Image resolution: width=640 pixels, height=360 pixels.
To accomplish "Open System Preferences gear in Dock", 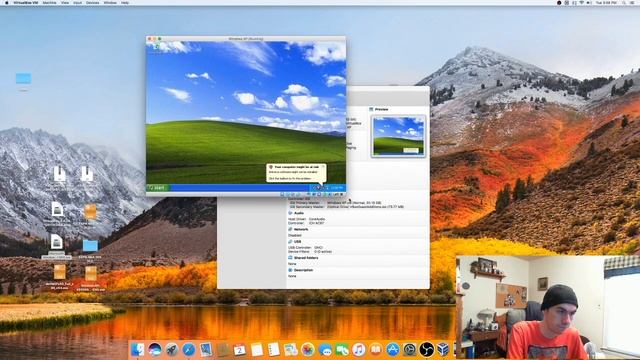I will click(409, 349).
